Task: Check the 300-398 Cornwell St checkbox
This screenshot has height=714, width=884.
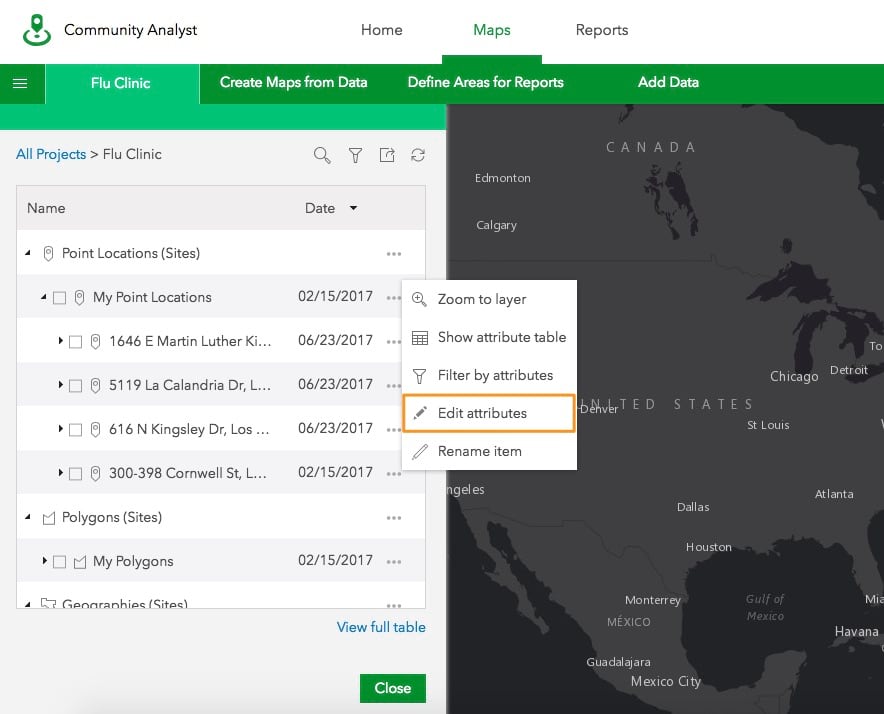Action: point(75,474)
